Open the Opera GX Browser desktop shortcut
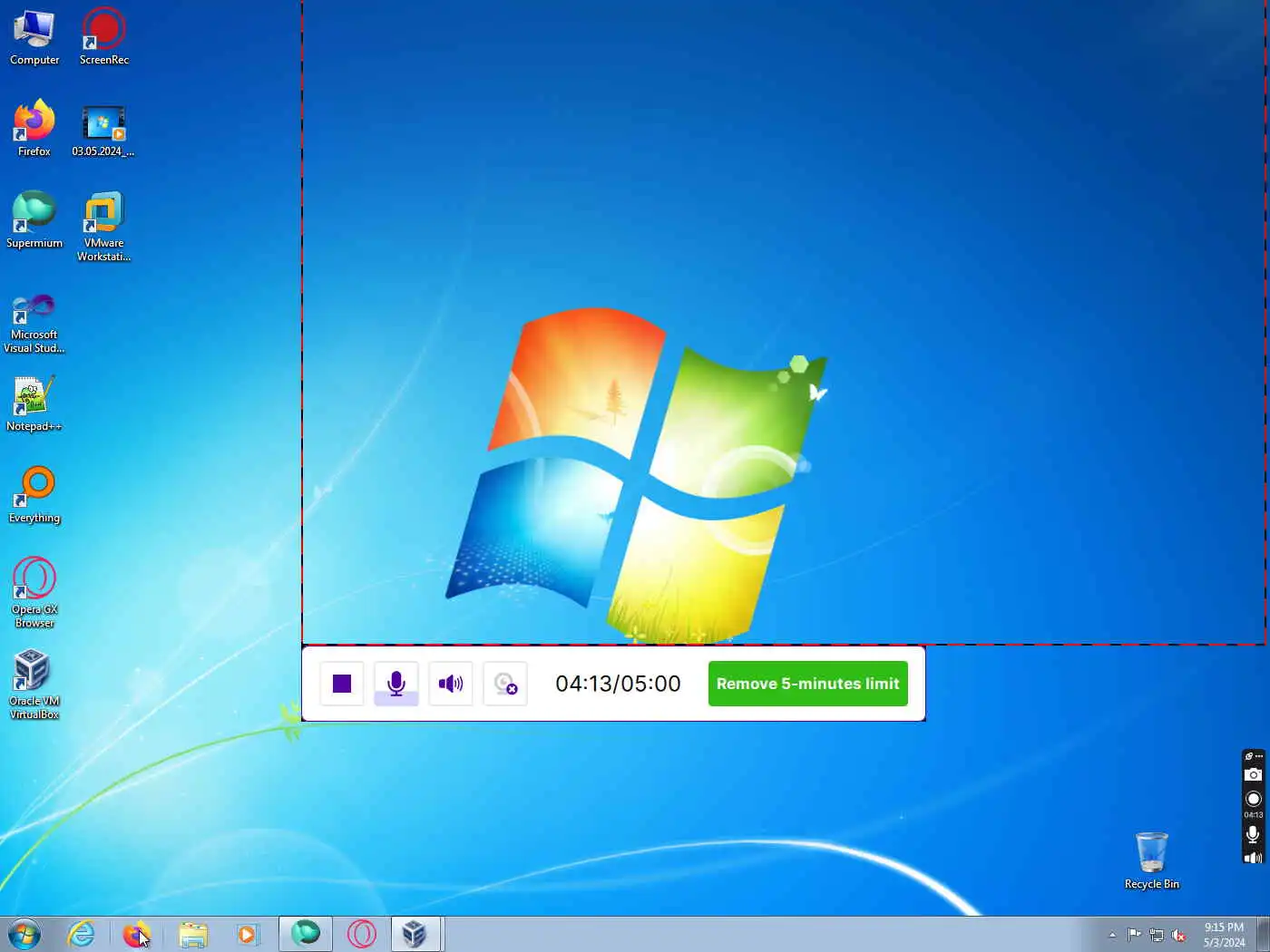Screen dimensions: 1270x952 (x=34, y=592)
